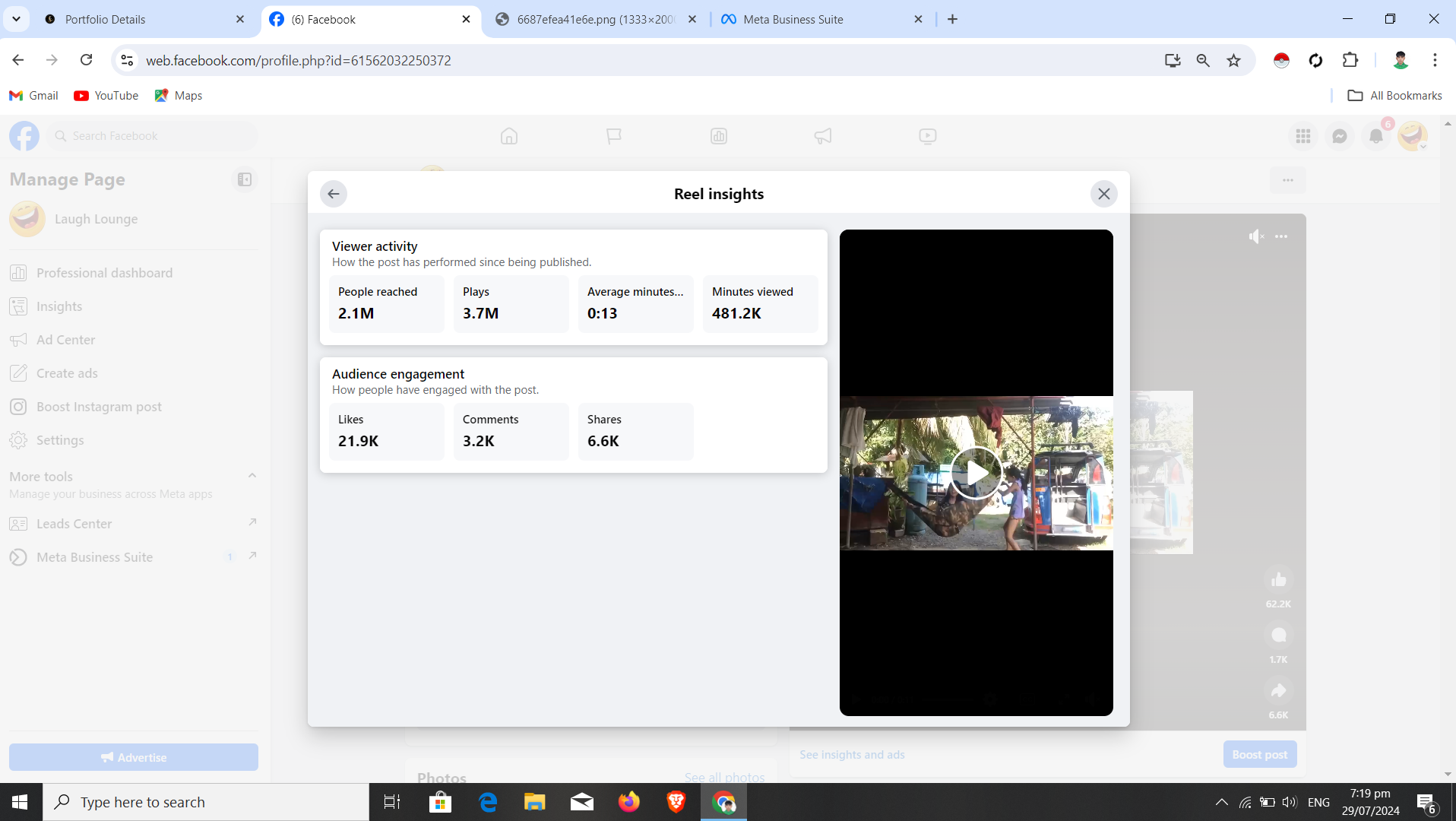Screen dimensions: 1456x821
Task: Open File Explorer from the taskbar
Action: coord(535,802)
